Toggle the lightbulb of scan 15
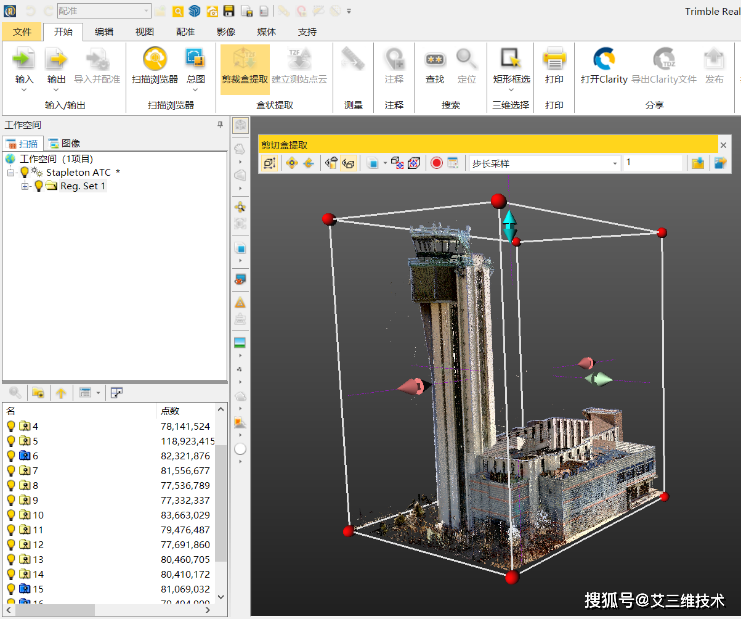The image size is (741, 619). click(x=11, y=589)
